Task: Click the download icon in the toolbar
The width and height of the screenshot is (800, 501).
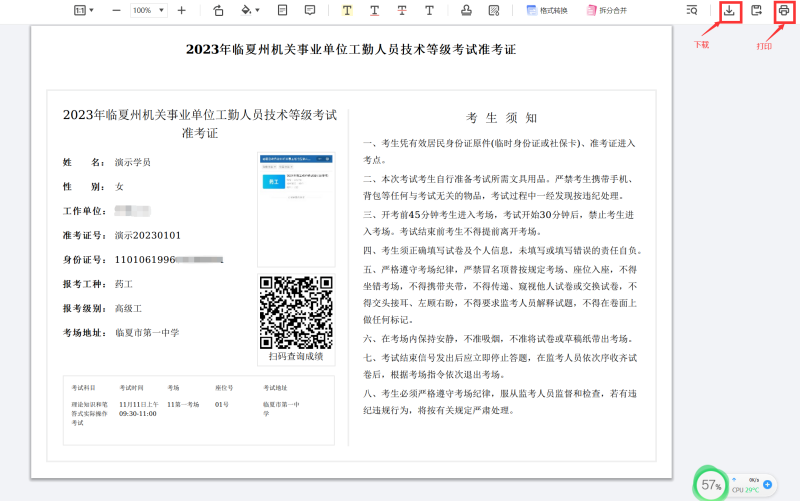Action: point(730,11)
